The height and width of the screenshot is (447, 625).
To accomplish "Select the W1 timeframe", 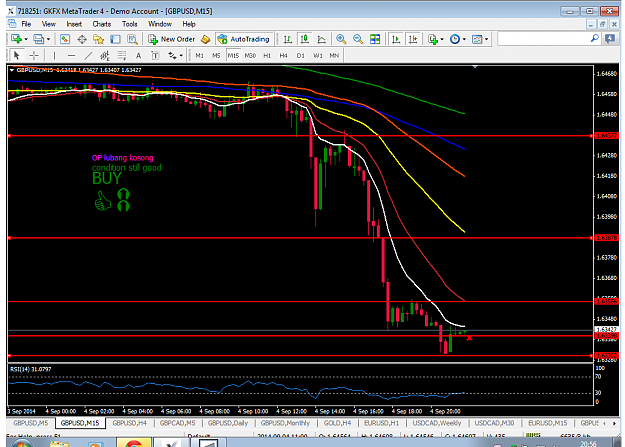I will (318, 55).
